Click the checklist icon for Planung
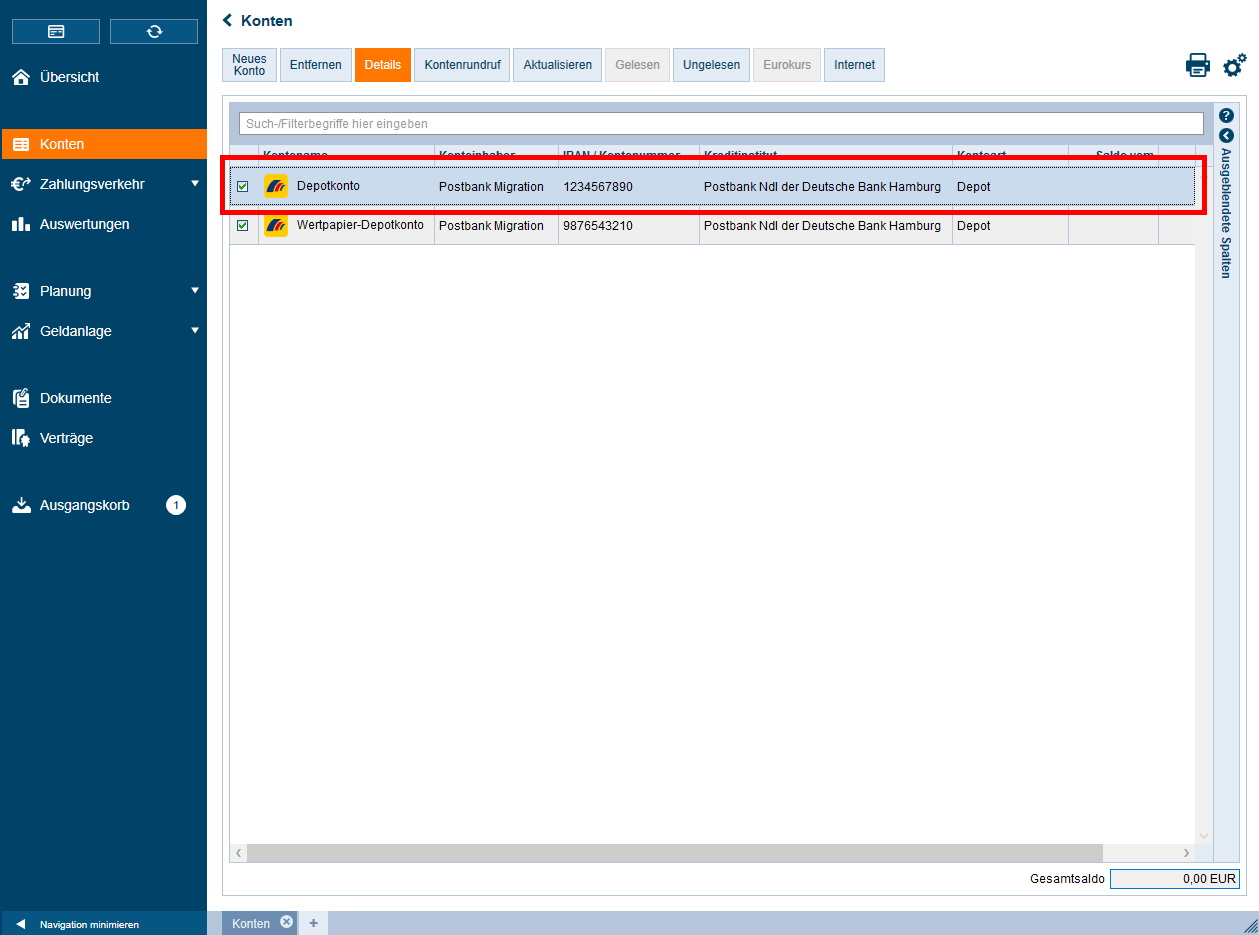This screenshot has height=935, width=1259. point(21,291)
